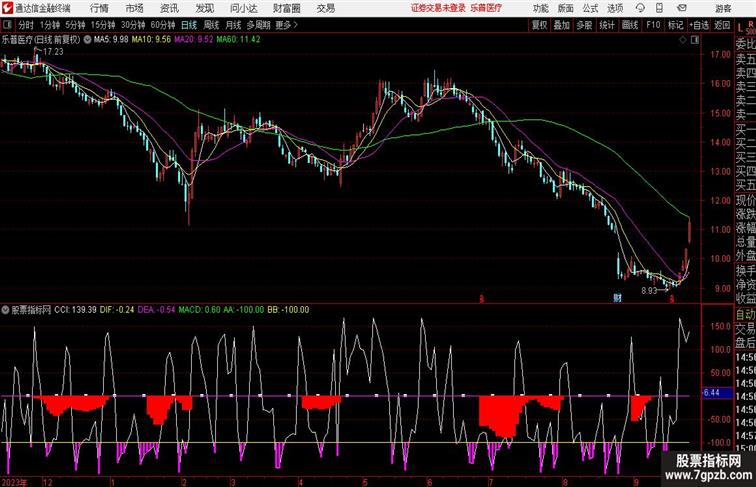756x487 pixels.
Task: Open the 行情 menu
Action: click(99, 8)
